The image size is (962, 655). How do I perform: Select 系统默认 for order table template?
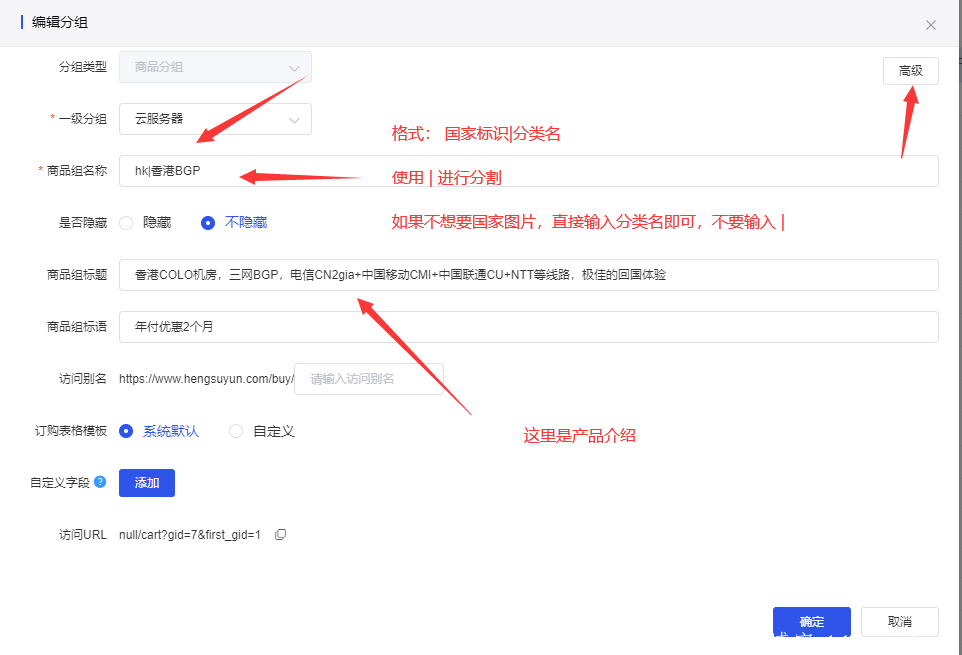click(x=126, y=431)
